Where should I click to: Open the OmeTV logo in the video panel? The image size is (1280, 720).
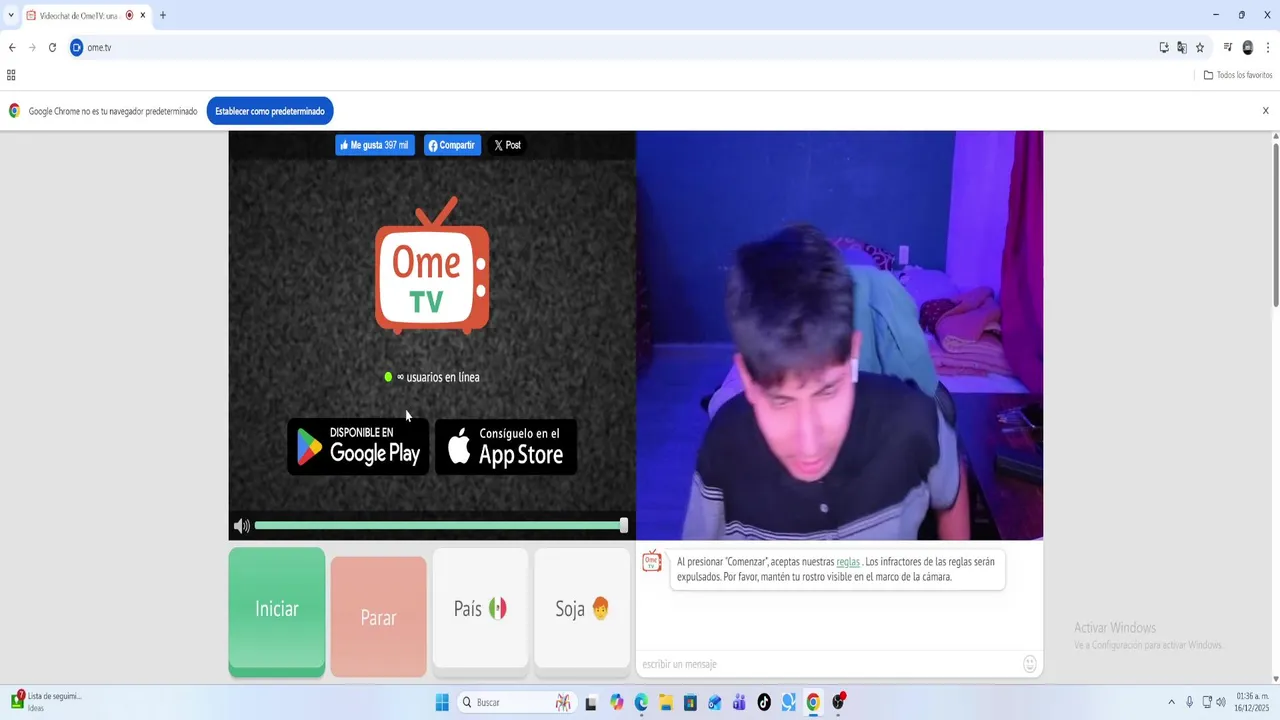click(x=432, y=266)
